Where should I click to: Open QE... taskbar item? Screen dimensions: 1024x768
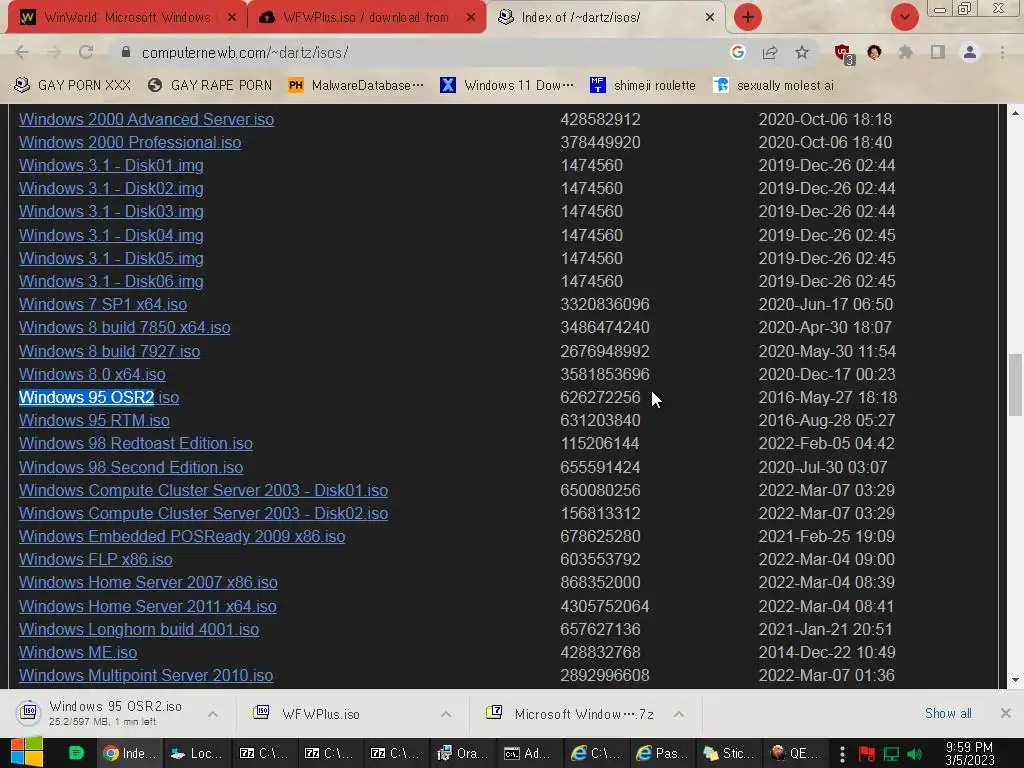coord(794,753)
